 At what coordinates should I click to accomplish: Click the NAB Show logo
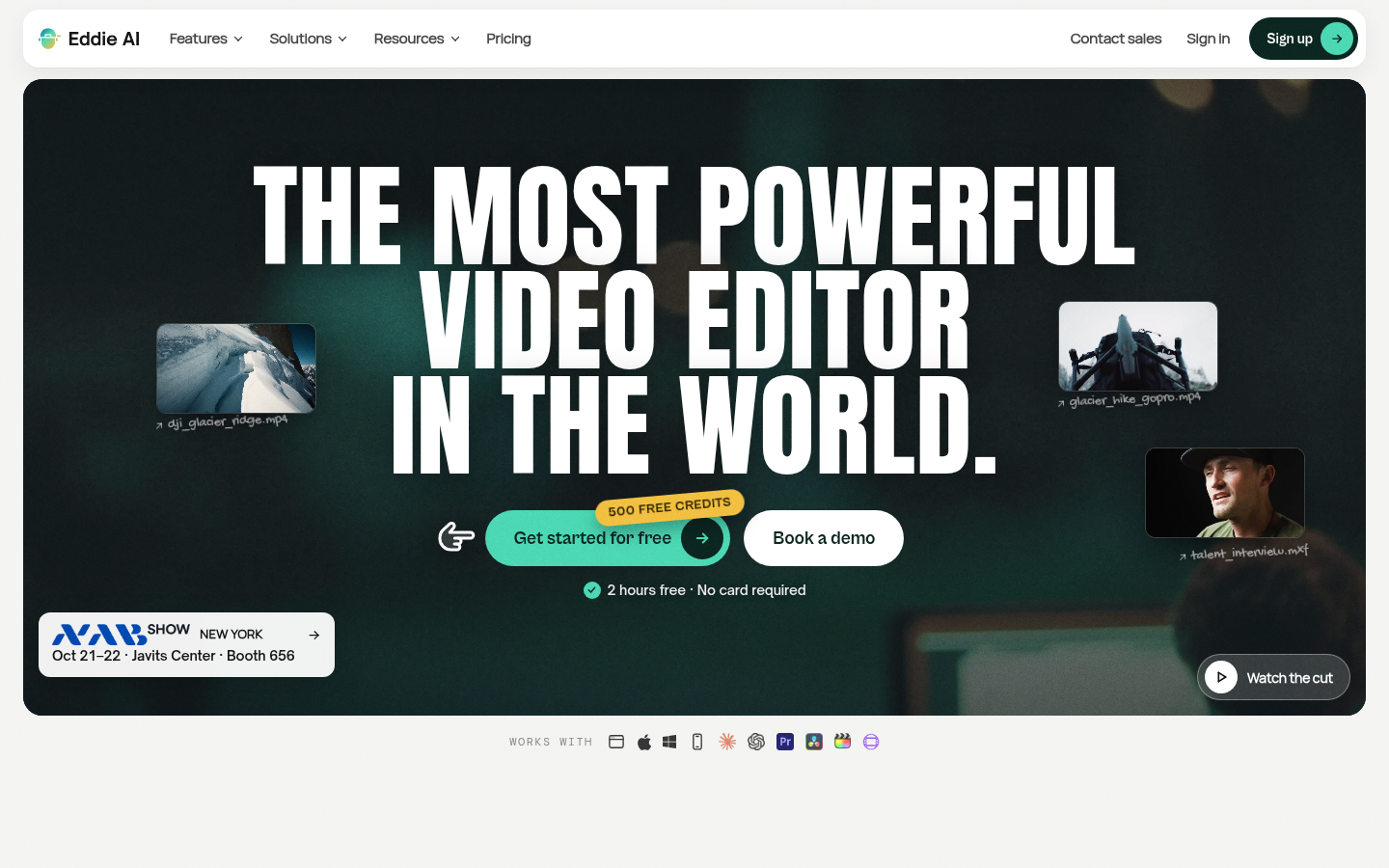point(121,633)
